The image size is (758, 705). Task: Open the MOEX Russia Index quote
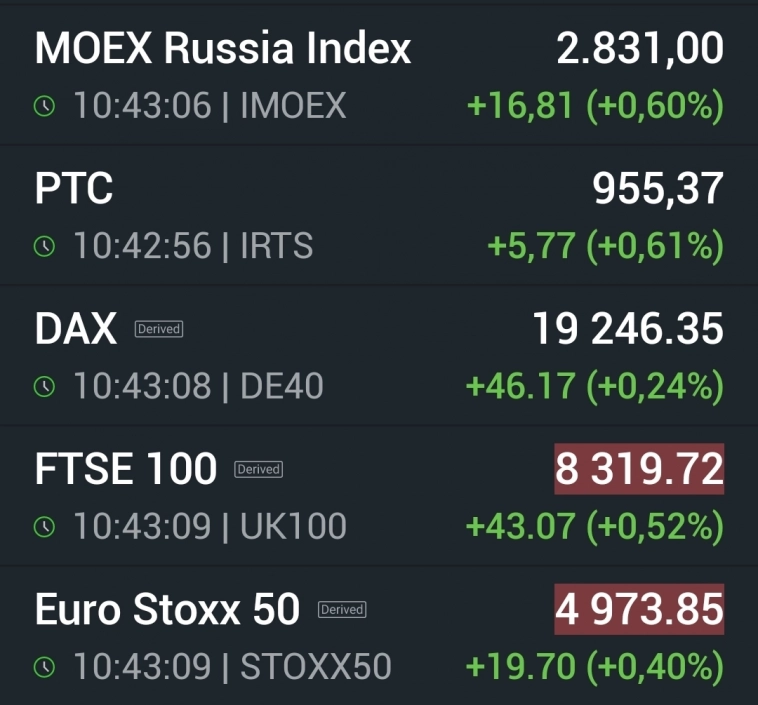[222, 48]
